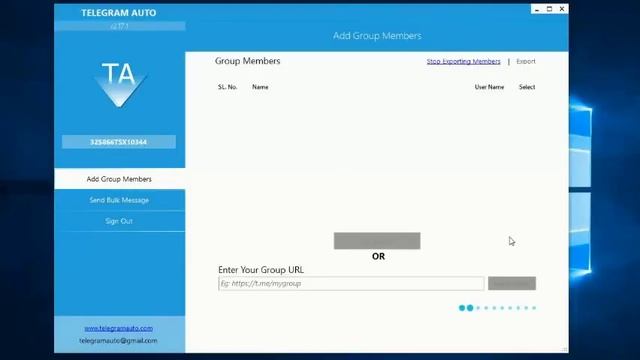The image size is (640, 360).
Task: Click the Export link
Action: pyautogui.click(x=526, y=61)
